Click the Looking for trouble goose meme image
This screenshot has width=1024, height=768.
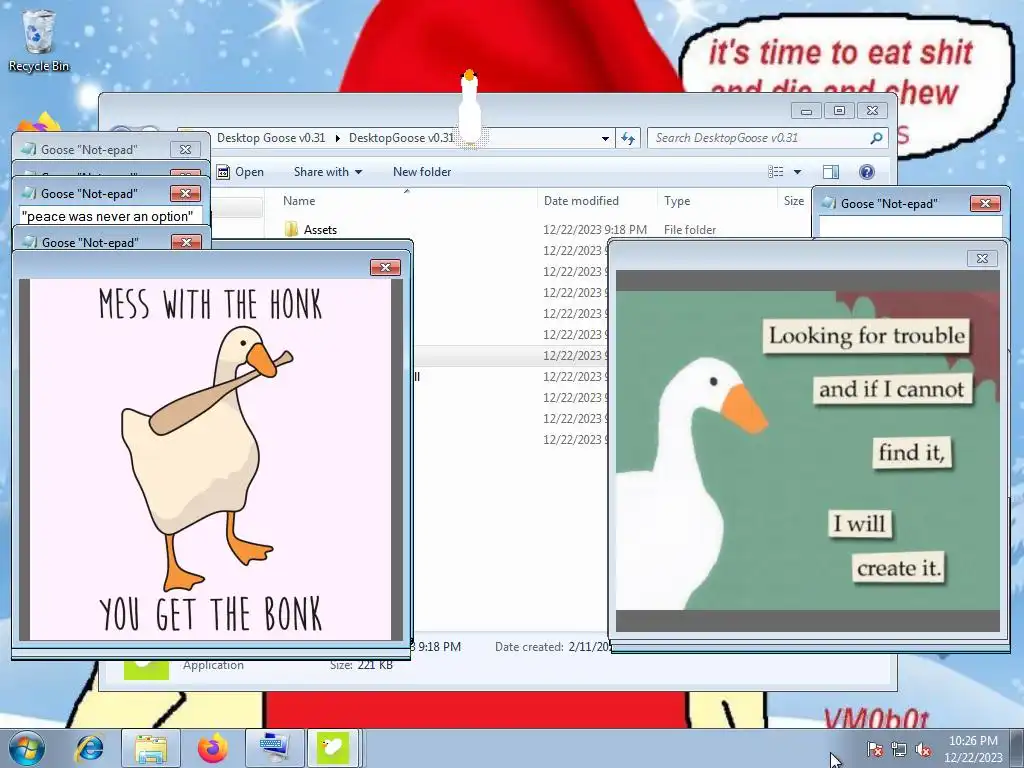click(808, 451)
